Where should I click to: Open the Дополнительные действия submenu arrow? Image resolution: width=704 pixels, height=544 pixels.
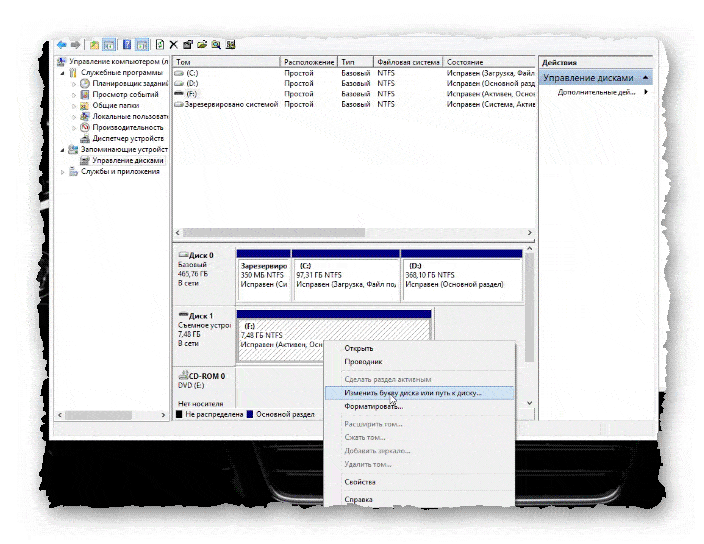point(646,92)
